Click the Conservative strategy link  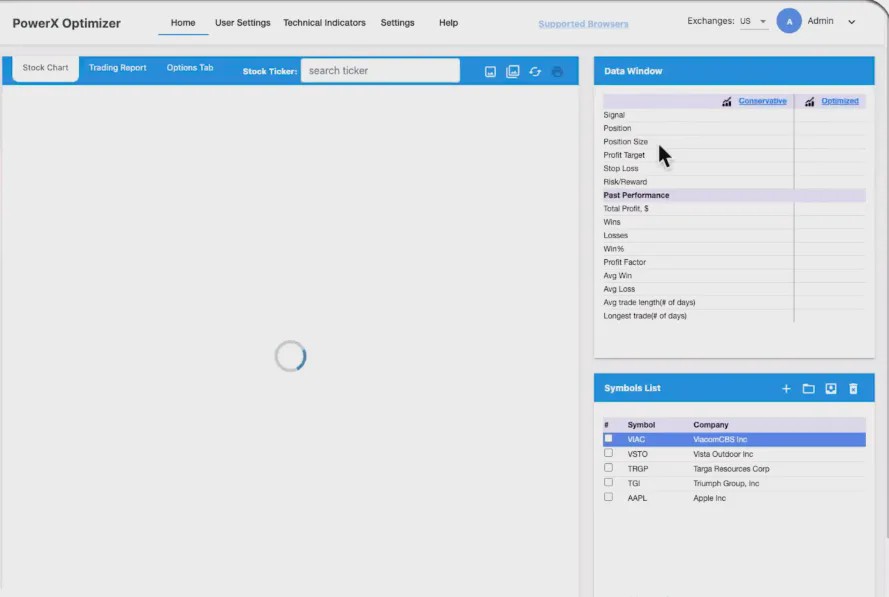tap(763, 101)
